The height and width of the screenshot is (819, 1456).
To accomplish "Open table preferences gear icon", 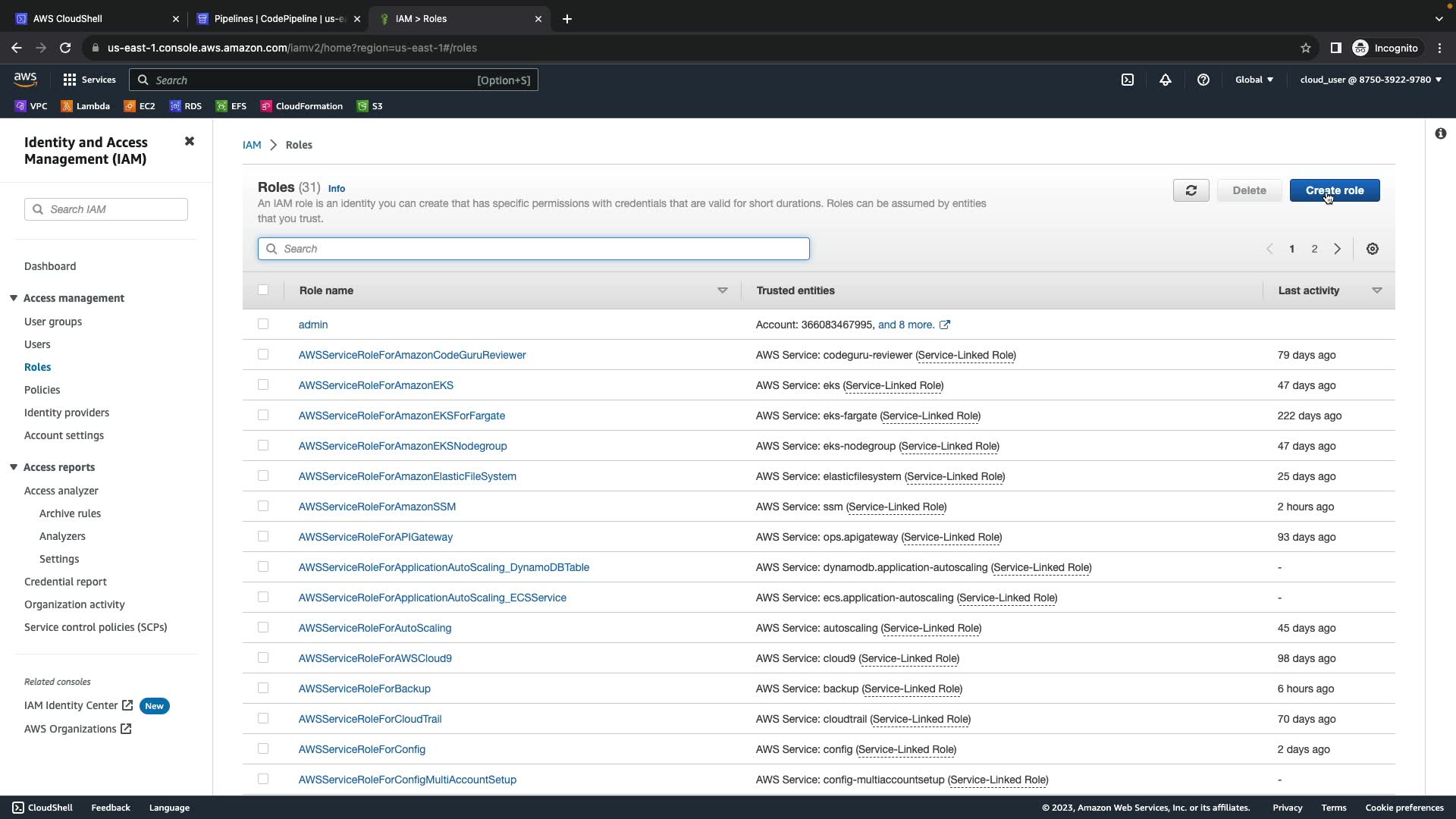I will point(1373,249).
